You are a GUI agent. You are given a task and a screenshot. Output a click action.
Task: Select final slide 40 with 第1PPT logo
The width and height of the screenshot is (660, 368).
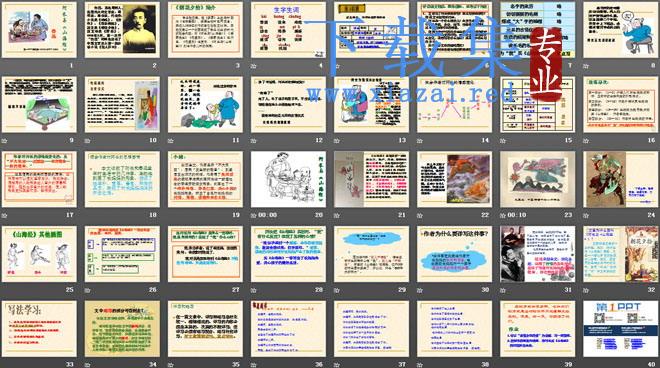(621, 329)
